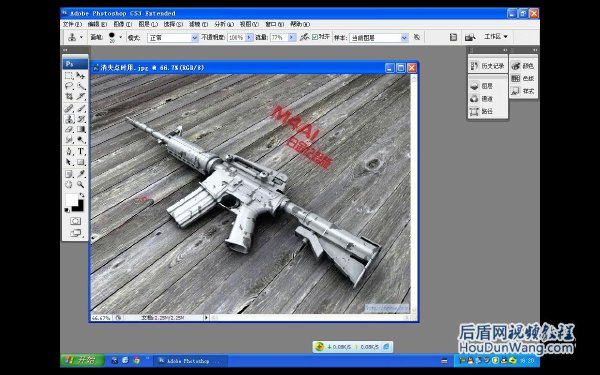600x375 pixels.
Task: Select the Clone Stamp tool in toolbox
Action: pos(69,119)
